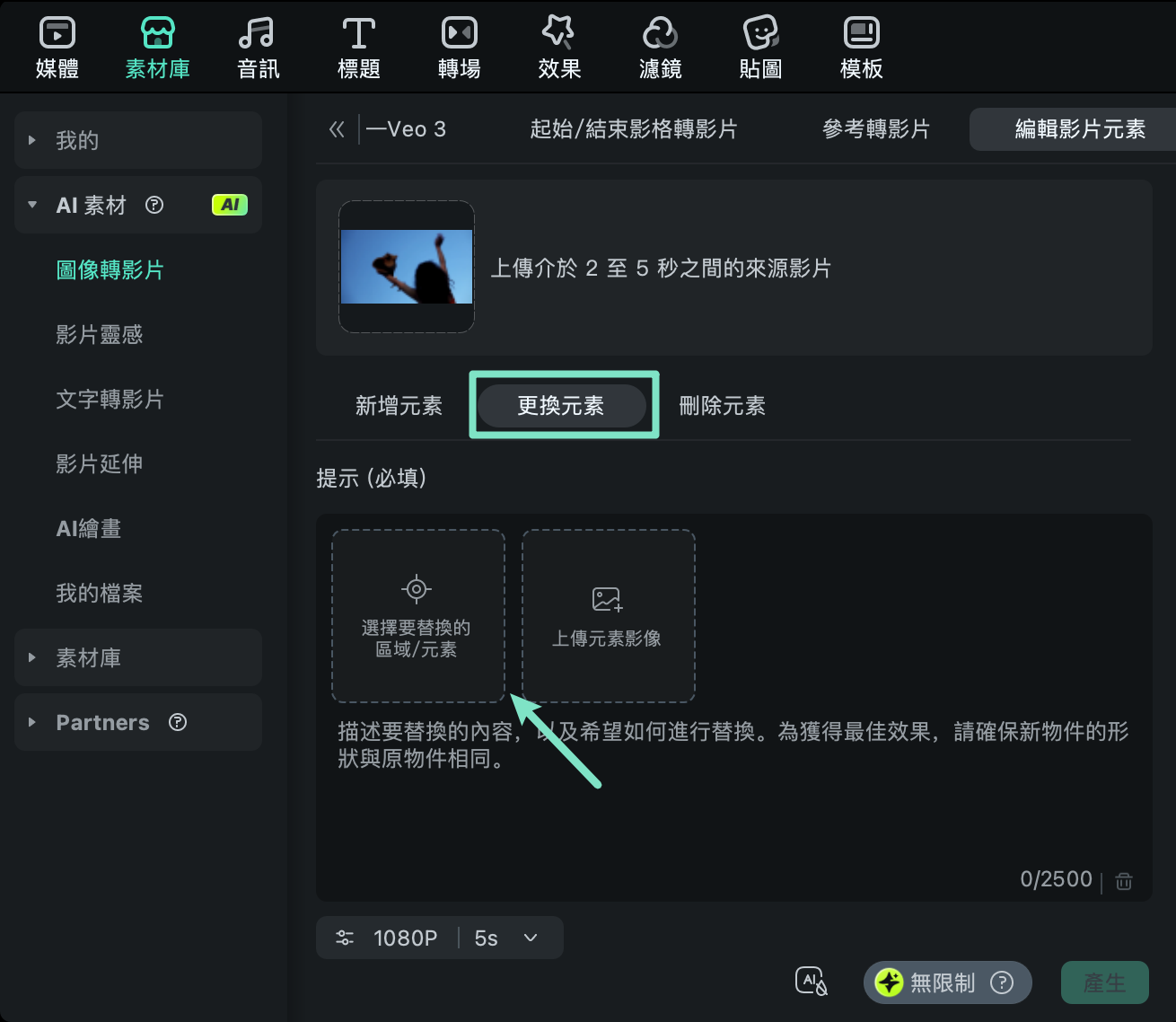Expand the 我的 sidebar section
Image resolution: width=1176 pixels, height=1022 pixels.
click(x=137, y=140)
